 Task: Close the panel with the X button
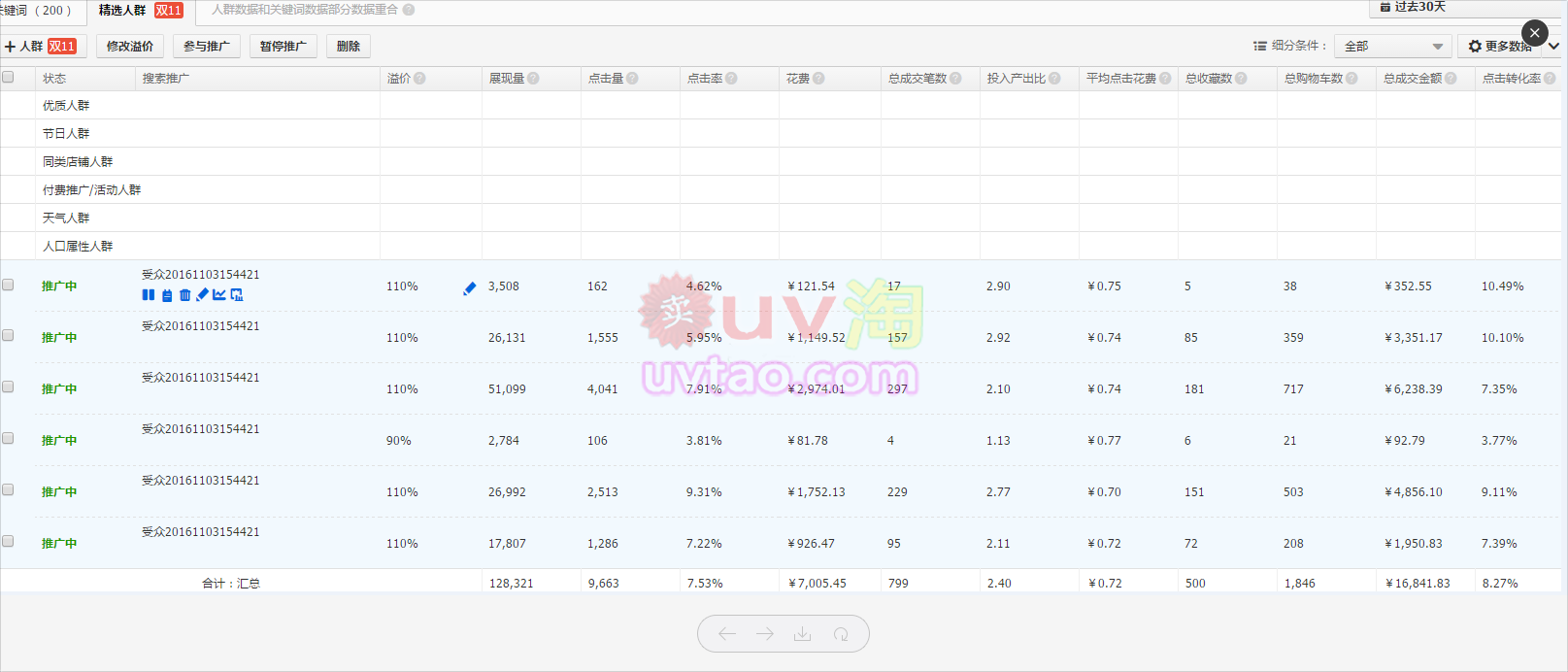click(1535, 33)
